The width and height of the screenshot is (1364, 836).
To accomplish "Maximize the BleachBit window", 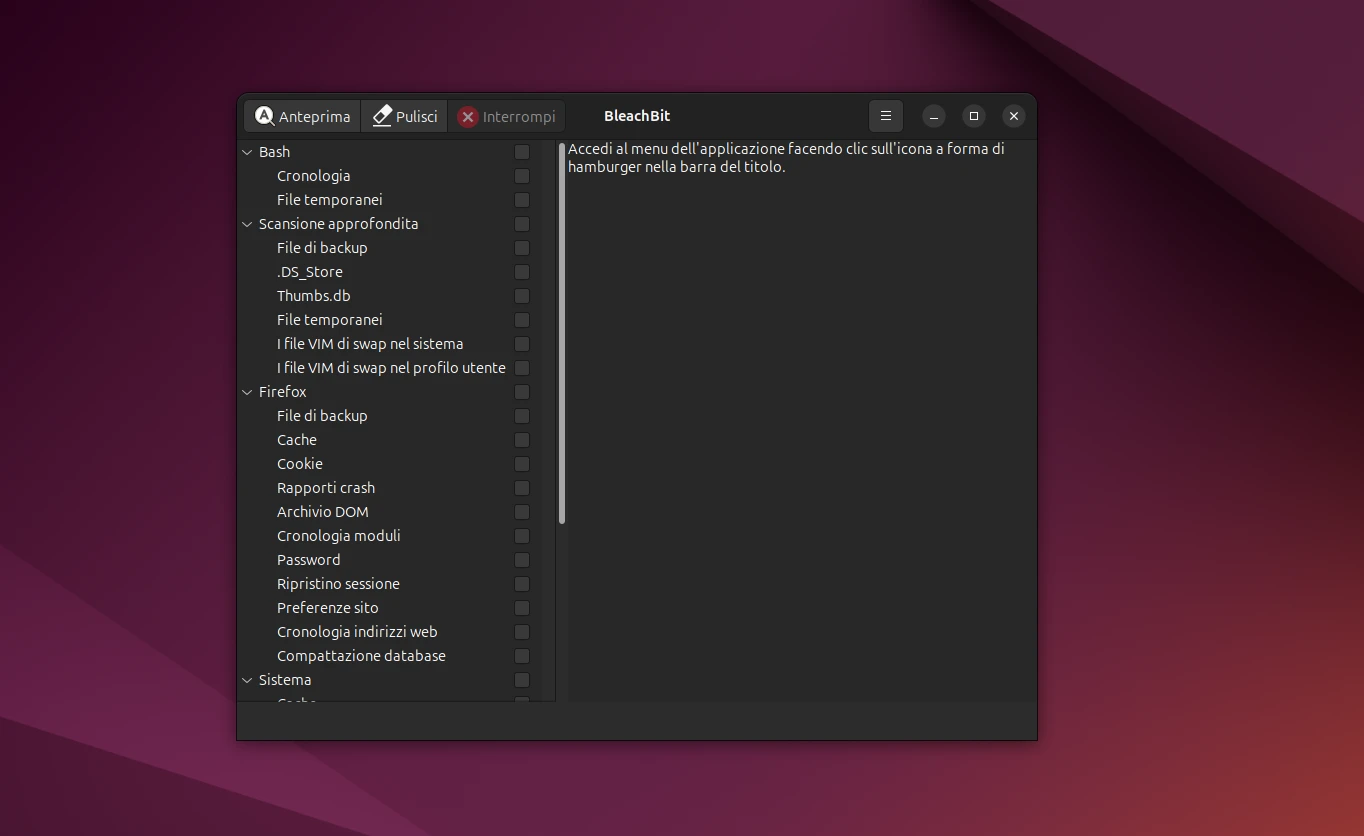I will [x=973, y=116].
